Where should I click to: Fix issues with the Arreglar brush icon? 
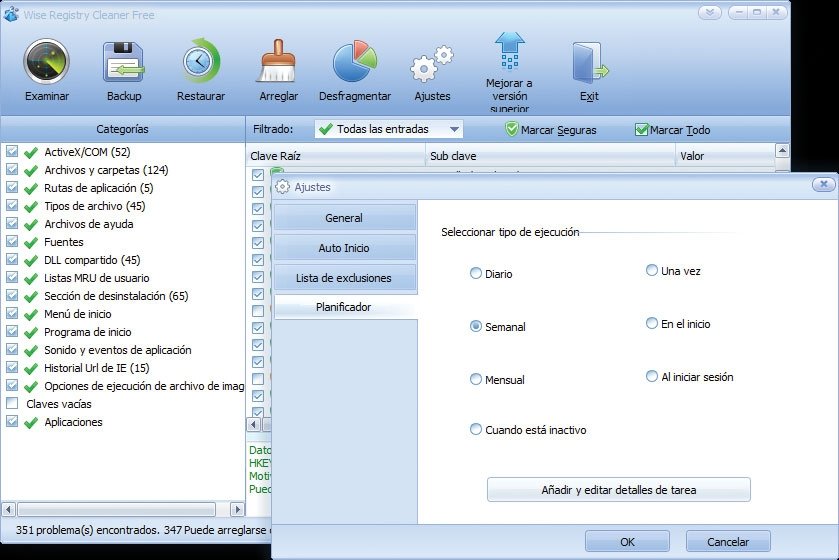pos(277,61)
